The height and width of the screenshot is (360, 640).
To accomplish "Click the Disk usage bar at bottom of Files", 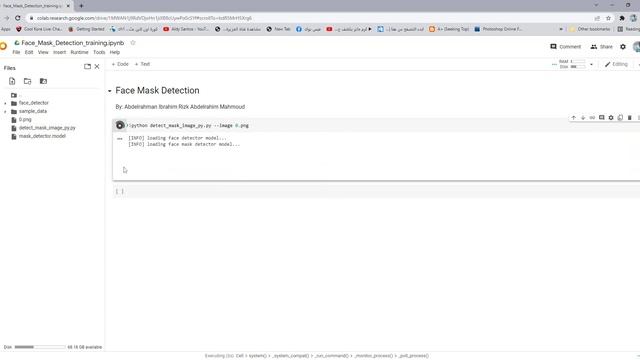I will [40, 347].
